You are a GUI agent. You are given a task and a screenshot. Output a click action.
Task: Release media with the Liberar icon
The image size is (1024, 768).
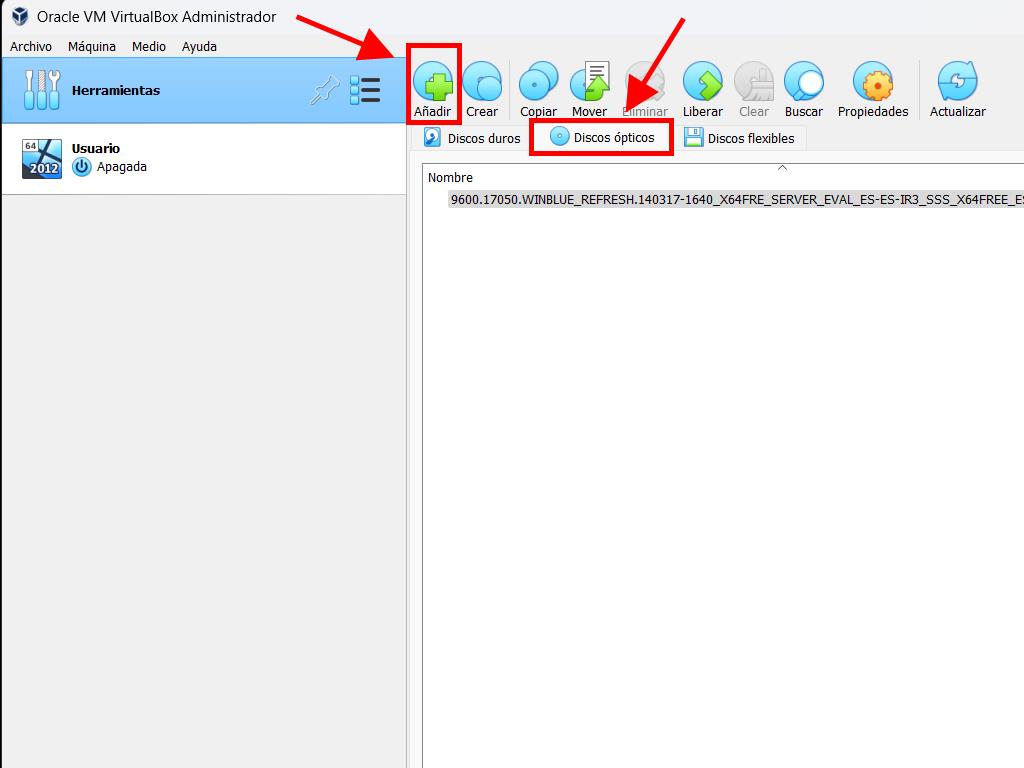703,82
